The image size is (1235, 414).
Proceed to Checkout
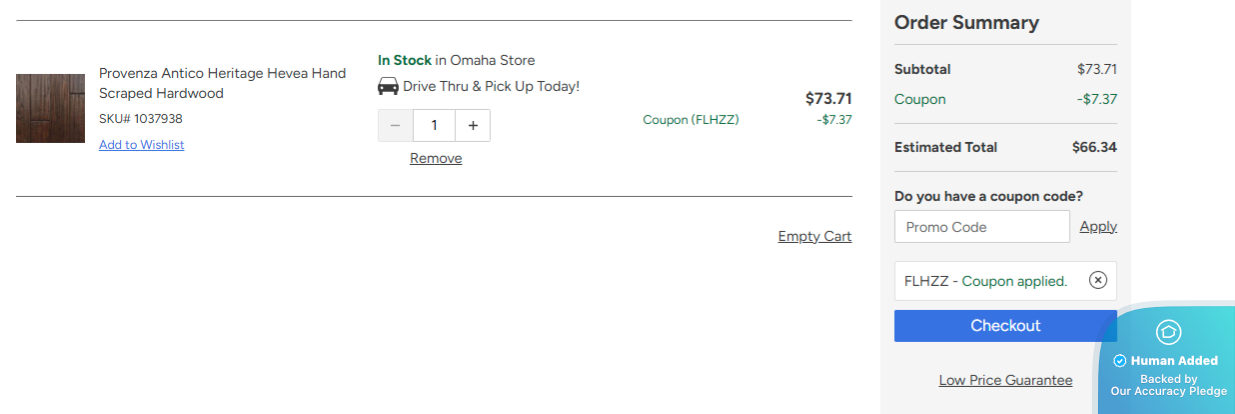(1005, 326)
